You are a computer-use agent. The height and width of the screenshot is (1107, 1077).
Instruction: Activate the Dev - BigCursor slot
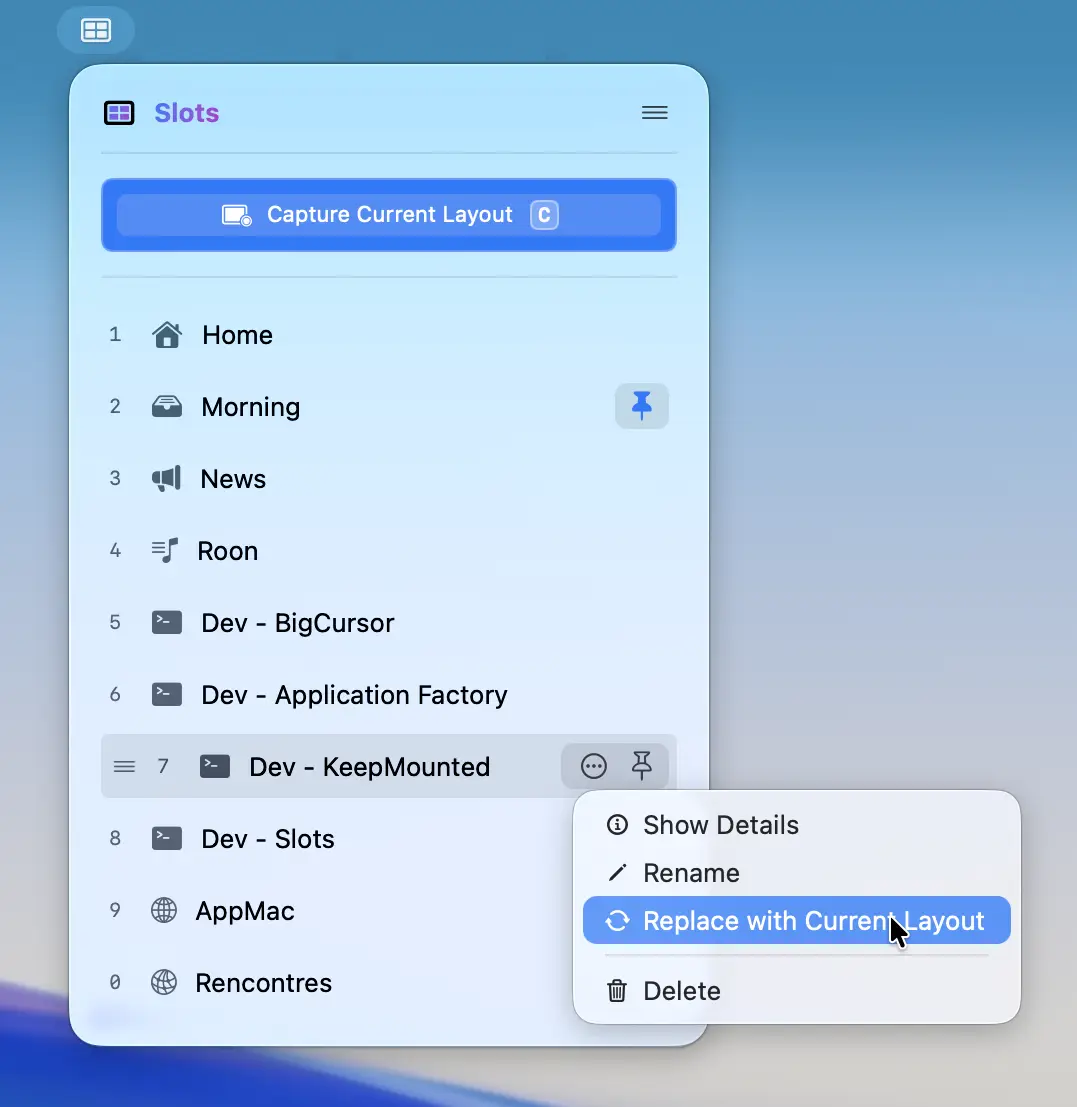(389, 623)
